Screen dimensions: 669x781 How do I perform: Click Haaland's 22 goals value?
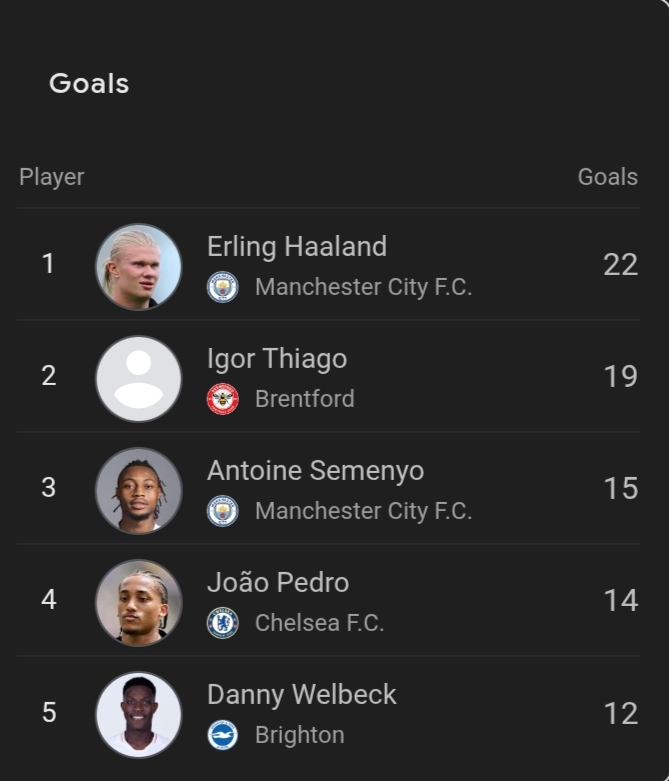point(620,265)
